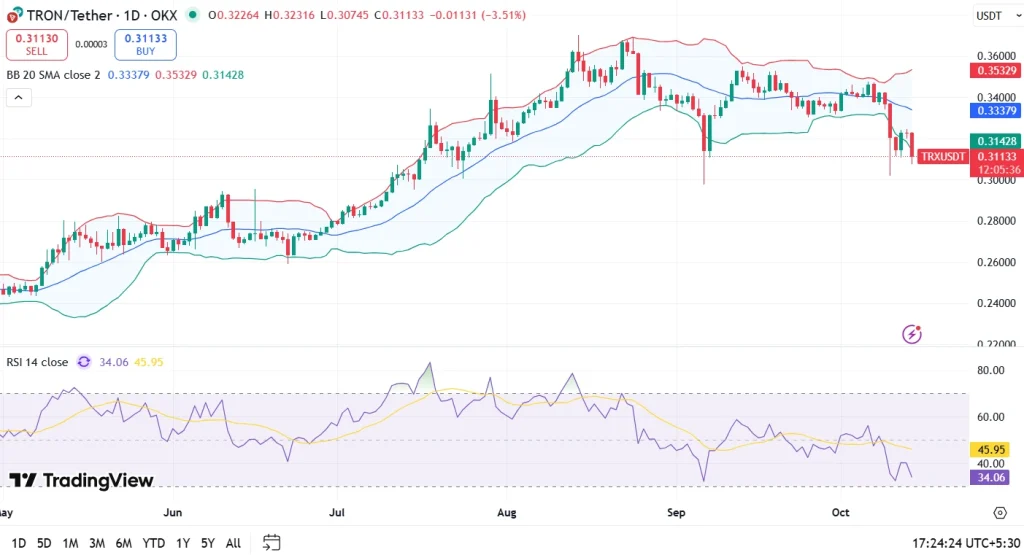Click the red TRXUSDT price label

[x=943, y=157]
